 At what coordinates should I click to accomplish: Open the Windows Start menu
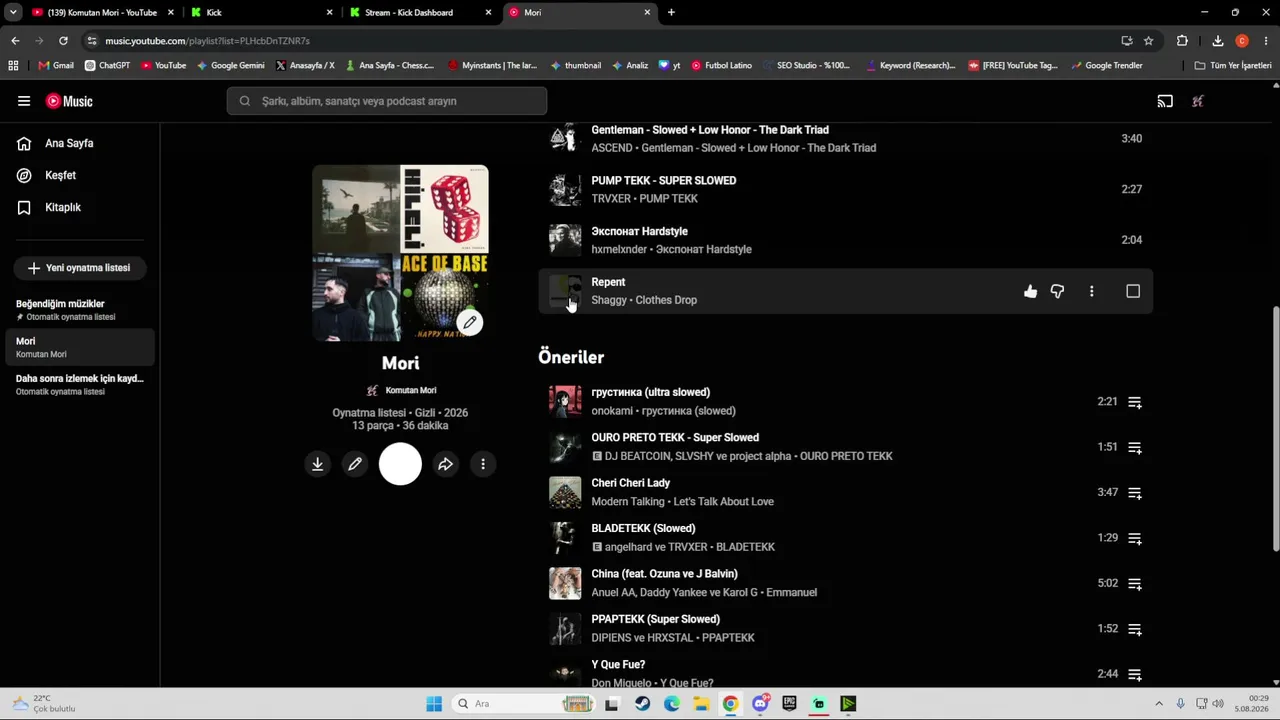(434, 704)
